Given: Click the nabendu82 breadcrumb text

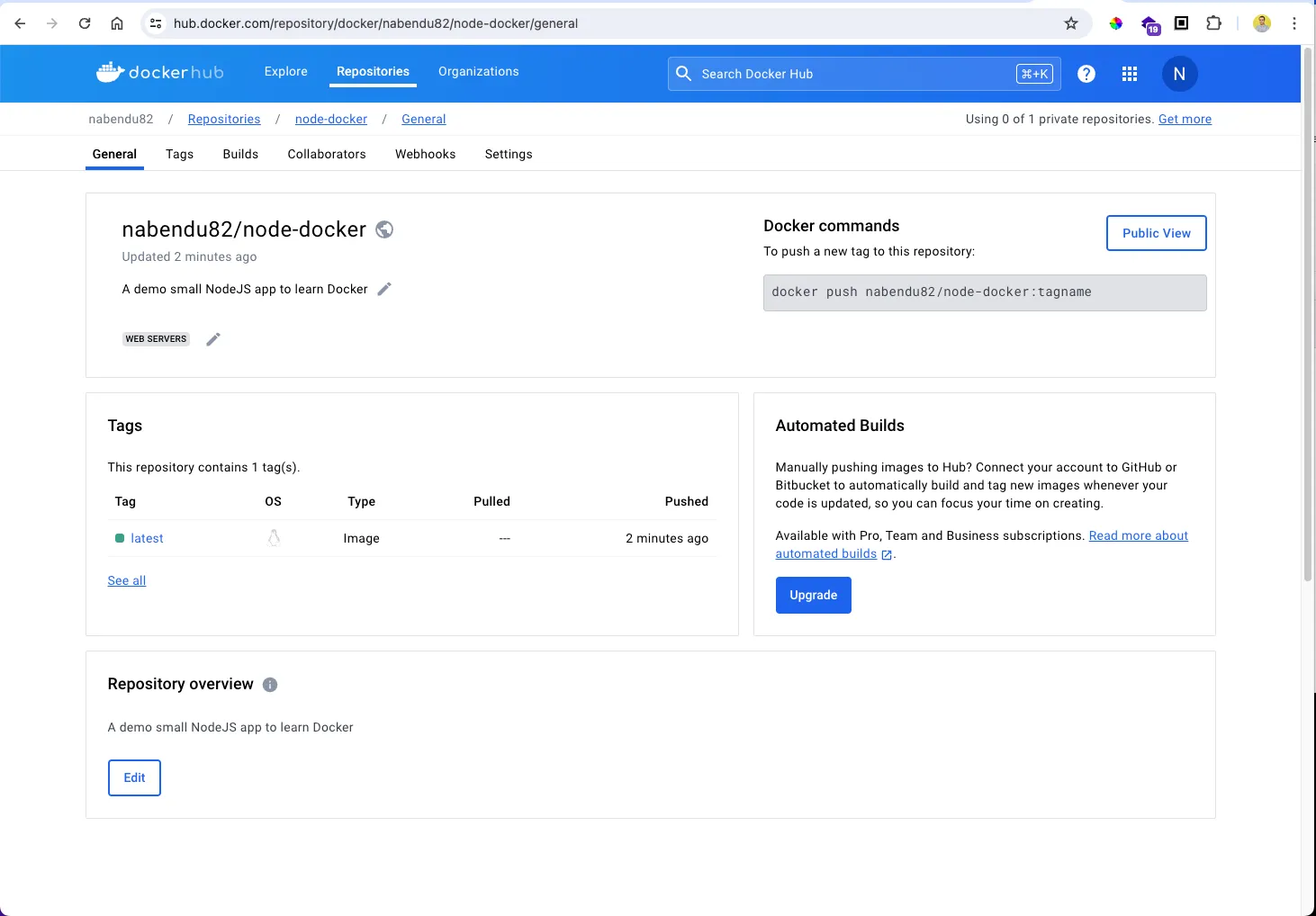Looking at the screenshot, I should (121, 119).
